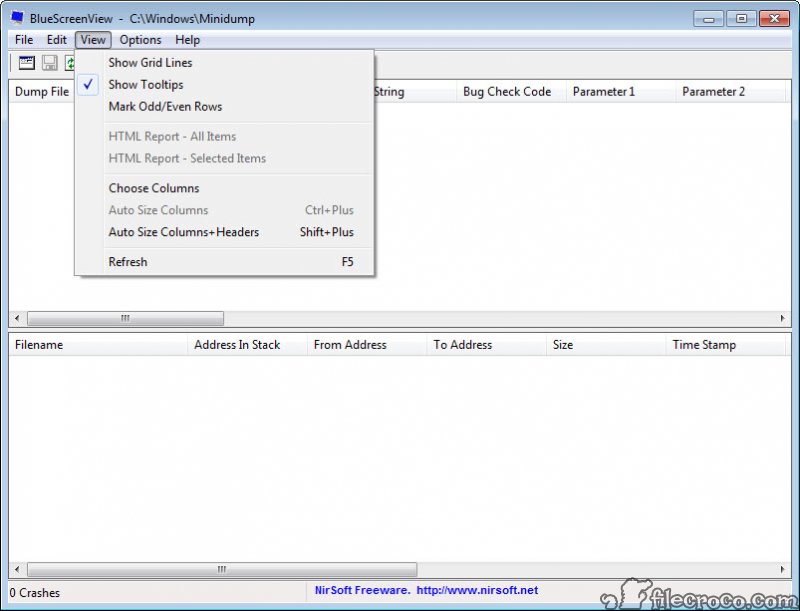Screen dimensions: 800x611
Task: Click lower pane scroll left arrow
Action: 17,569
